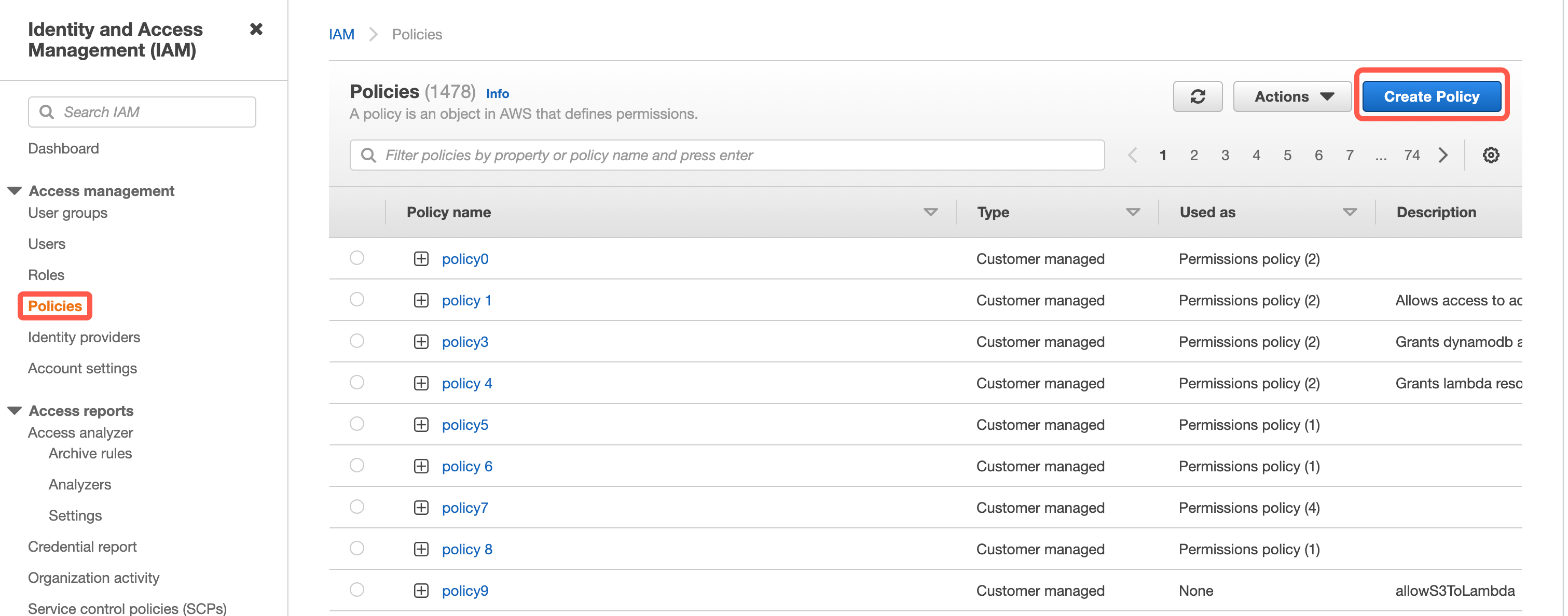
Task: Expand details for policy 8
Action: point(421,549)
